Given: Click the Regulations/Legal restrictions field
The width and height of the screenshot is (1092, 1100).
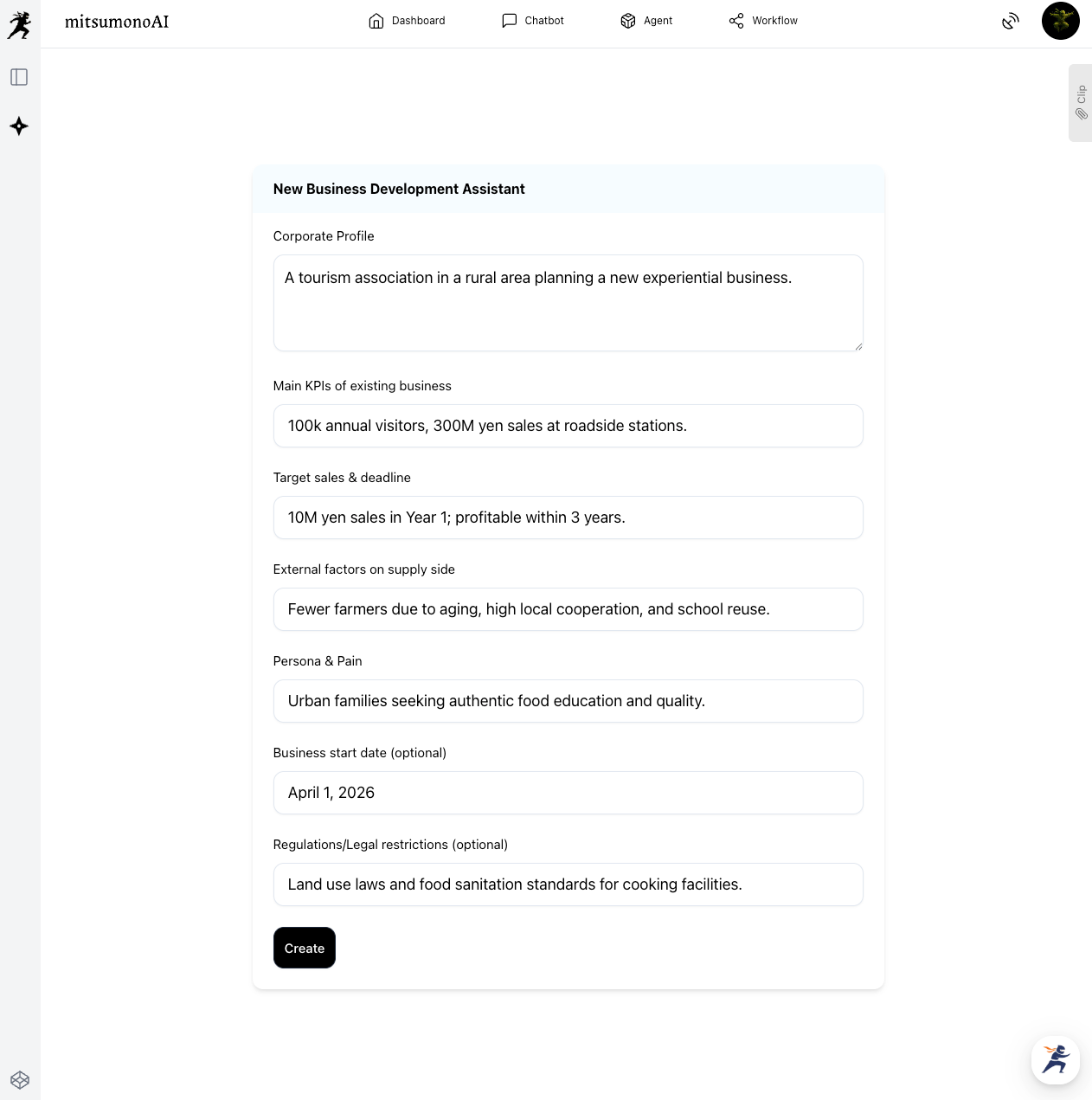Looking at the screenshot, I should [568, 885].
